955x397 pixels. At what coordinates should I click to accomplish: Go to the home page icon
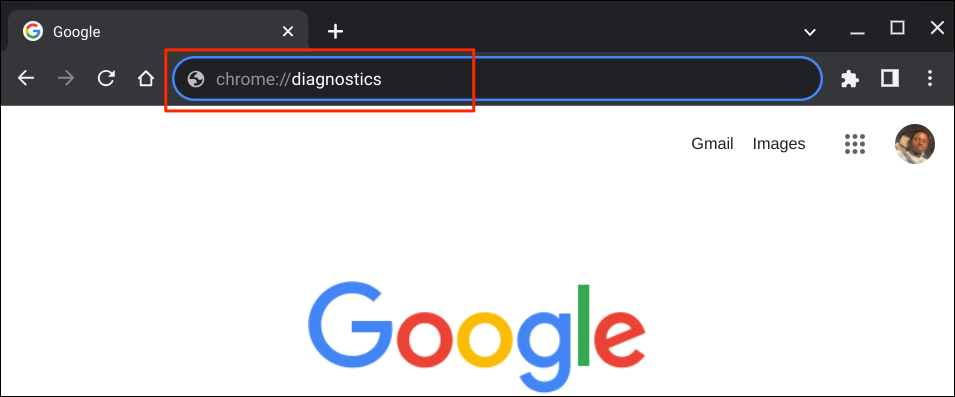[x=146, y=79]
